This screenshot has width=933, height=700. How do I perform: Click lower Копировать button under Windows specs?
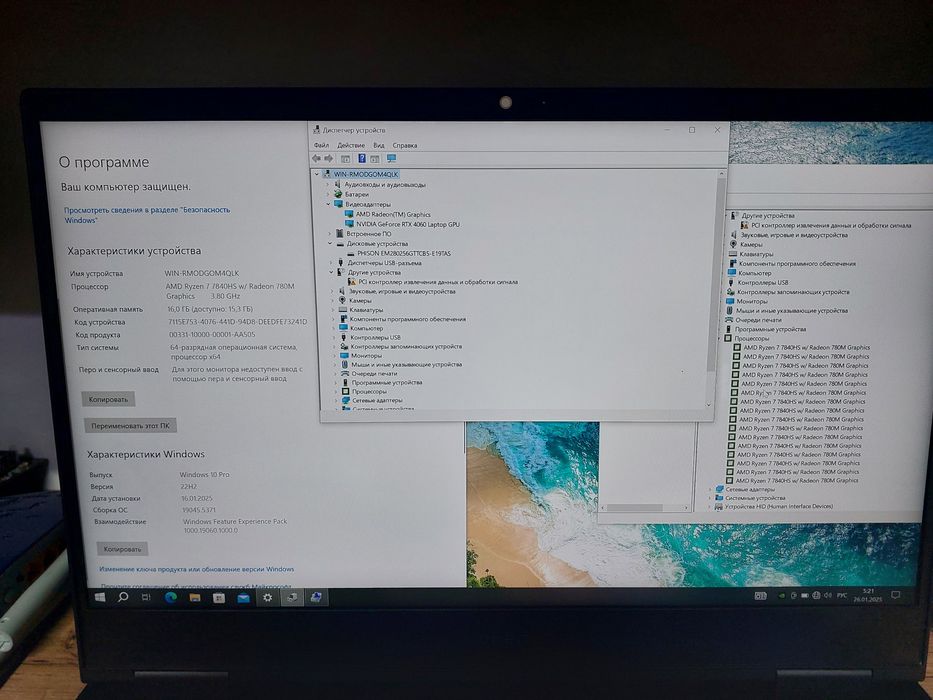123,549
